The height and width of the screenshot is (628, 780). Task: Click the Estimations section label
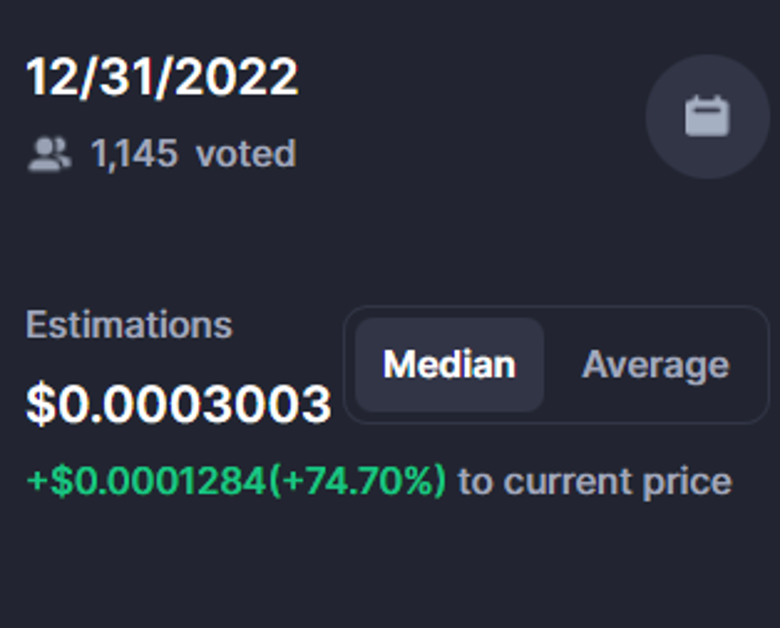coord(129,325)
